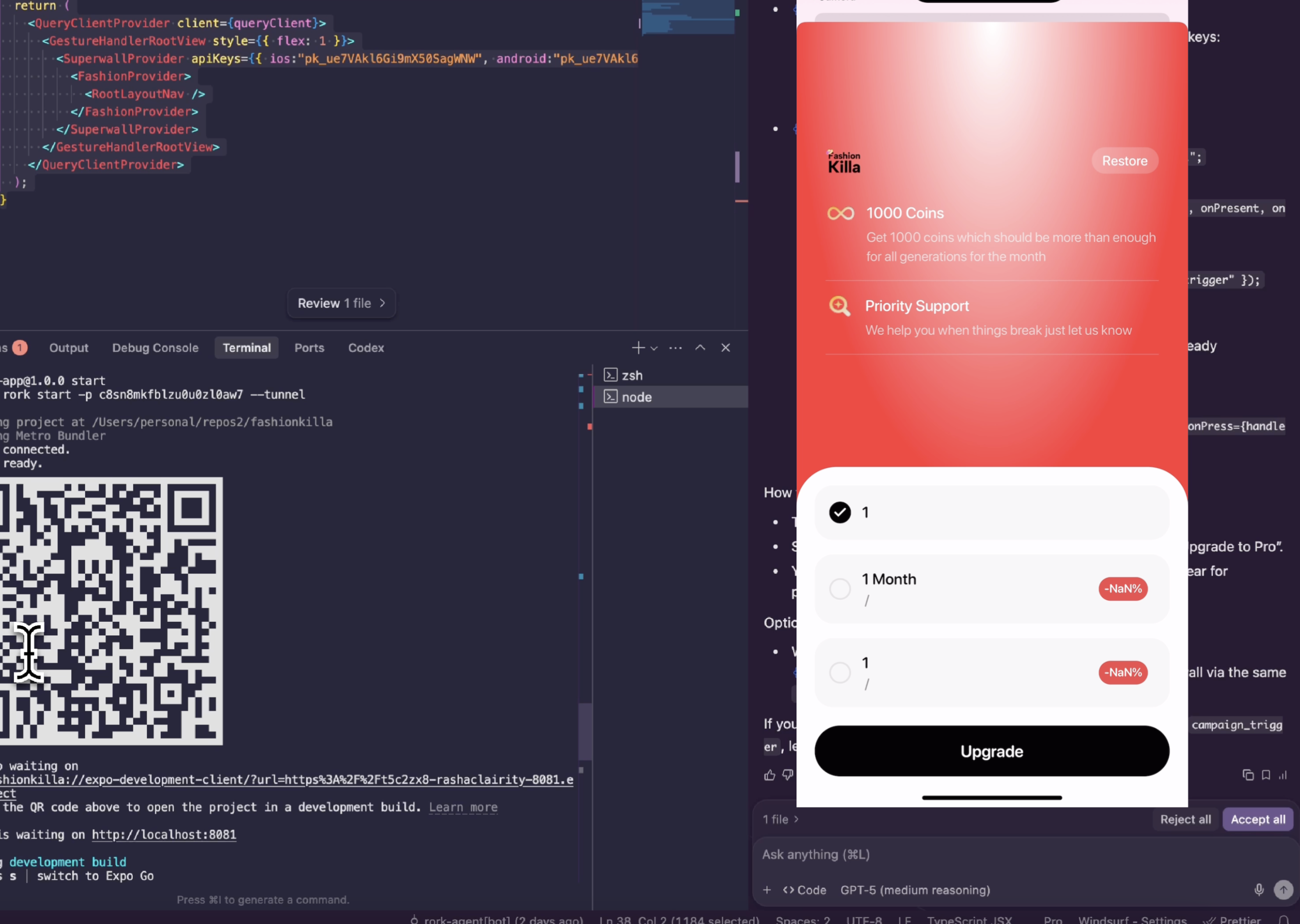Click the thumbs up feedback icon
1300x924 pixels.
tap(769, 775)
